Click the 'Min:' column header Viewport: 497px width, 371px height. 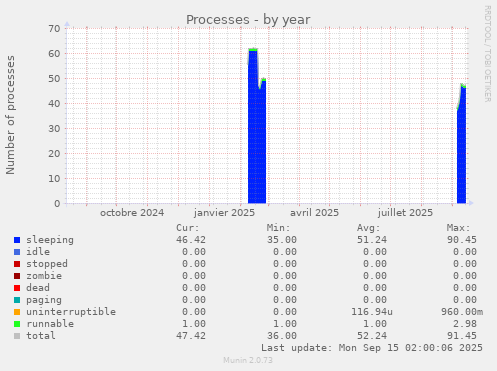click(278, 228)
